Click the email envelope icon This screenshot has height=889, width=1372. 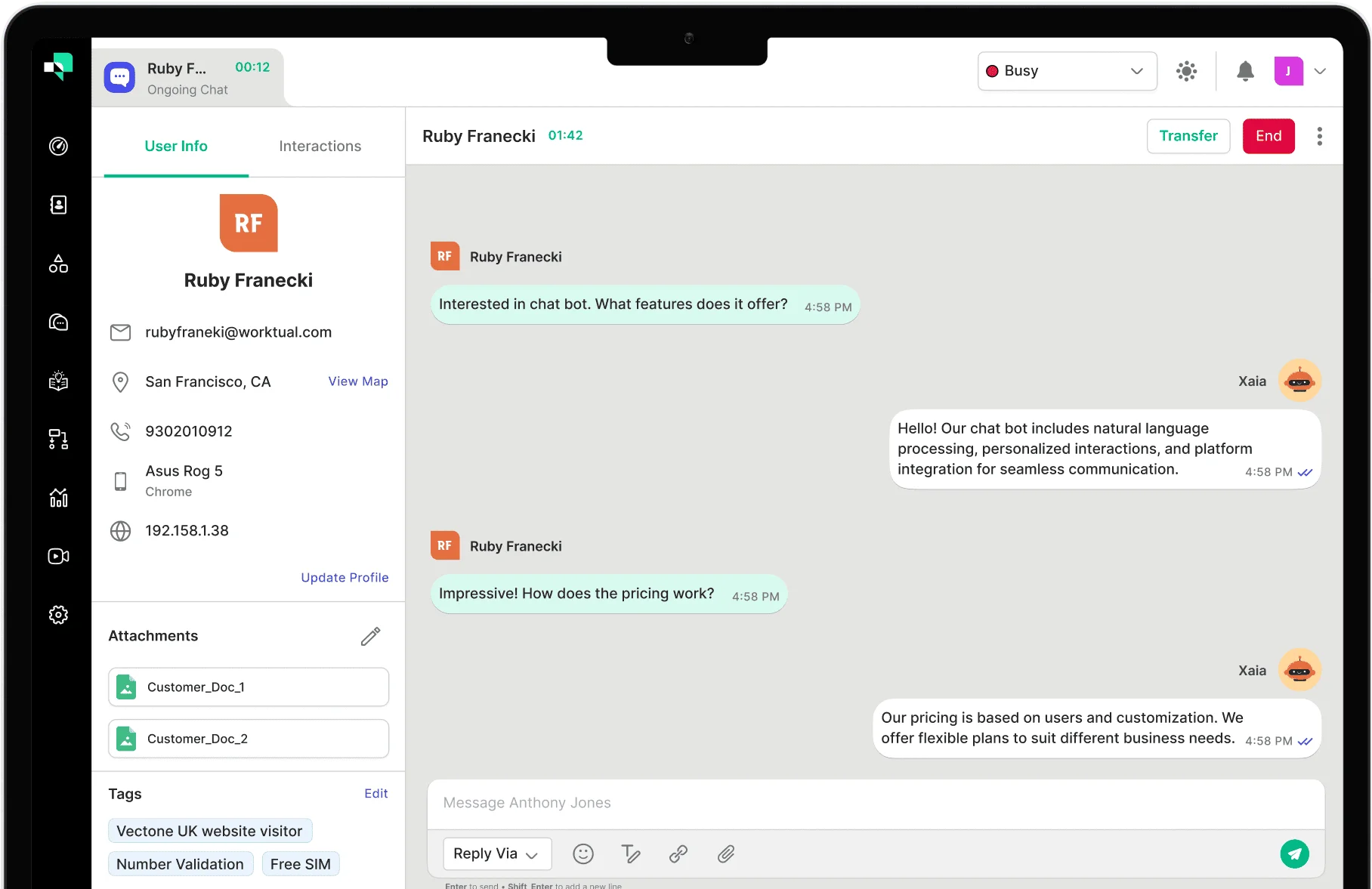pyautogui.click(x=120, y=332)
